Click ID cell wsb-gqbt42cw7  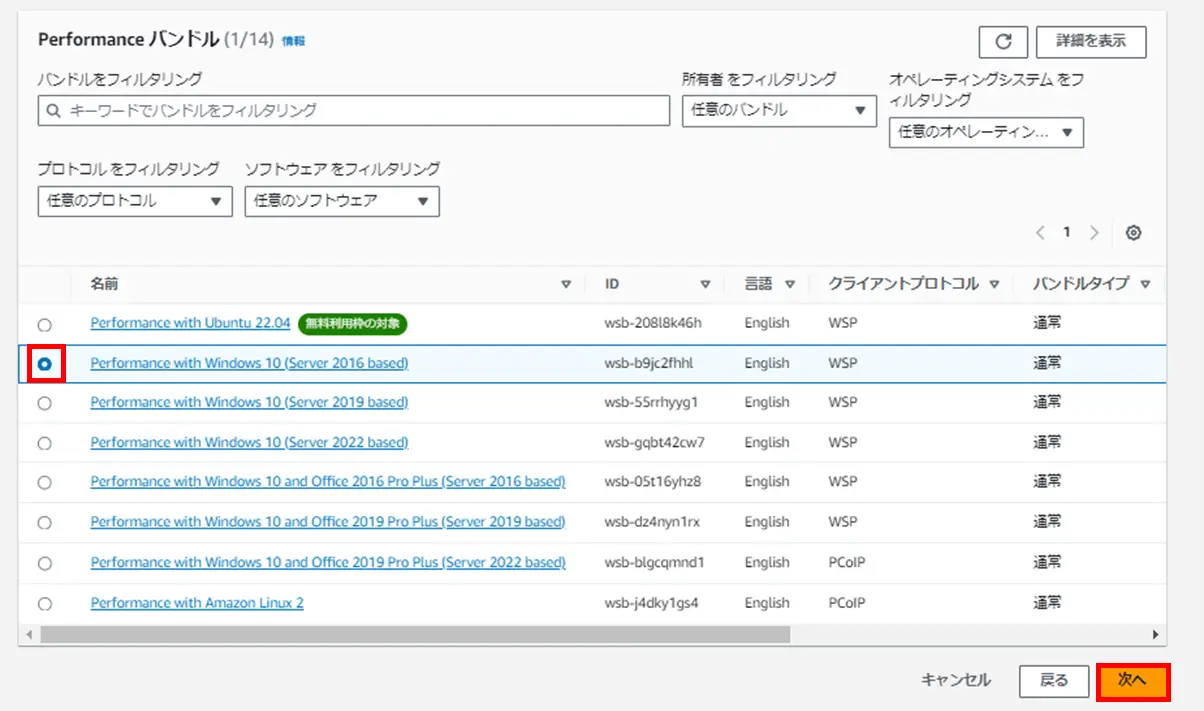point(654,442)
